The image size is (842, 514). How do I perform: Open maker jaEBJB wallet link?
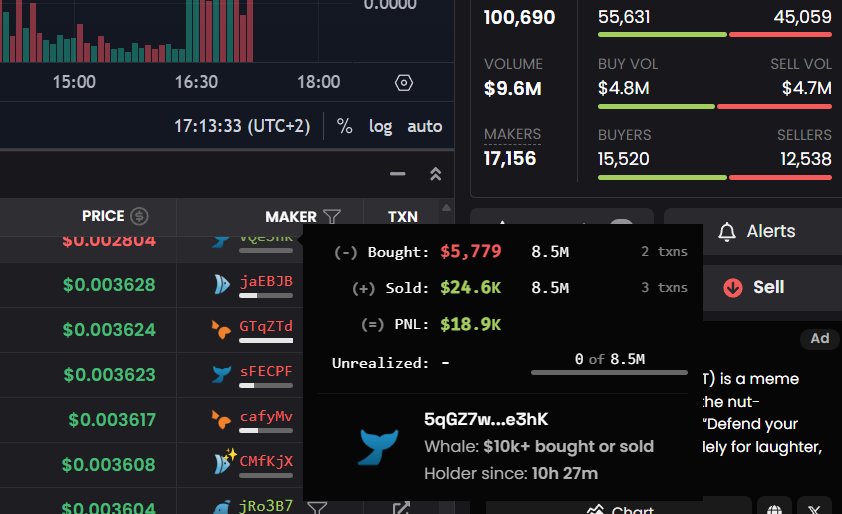(266, 281)
